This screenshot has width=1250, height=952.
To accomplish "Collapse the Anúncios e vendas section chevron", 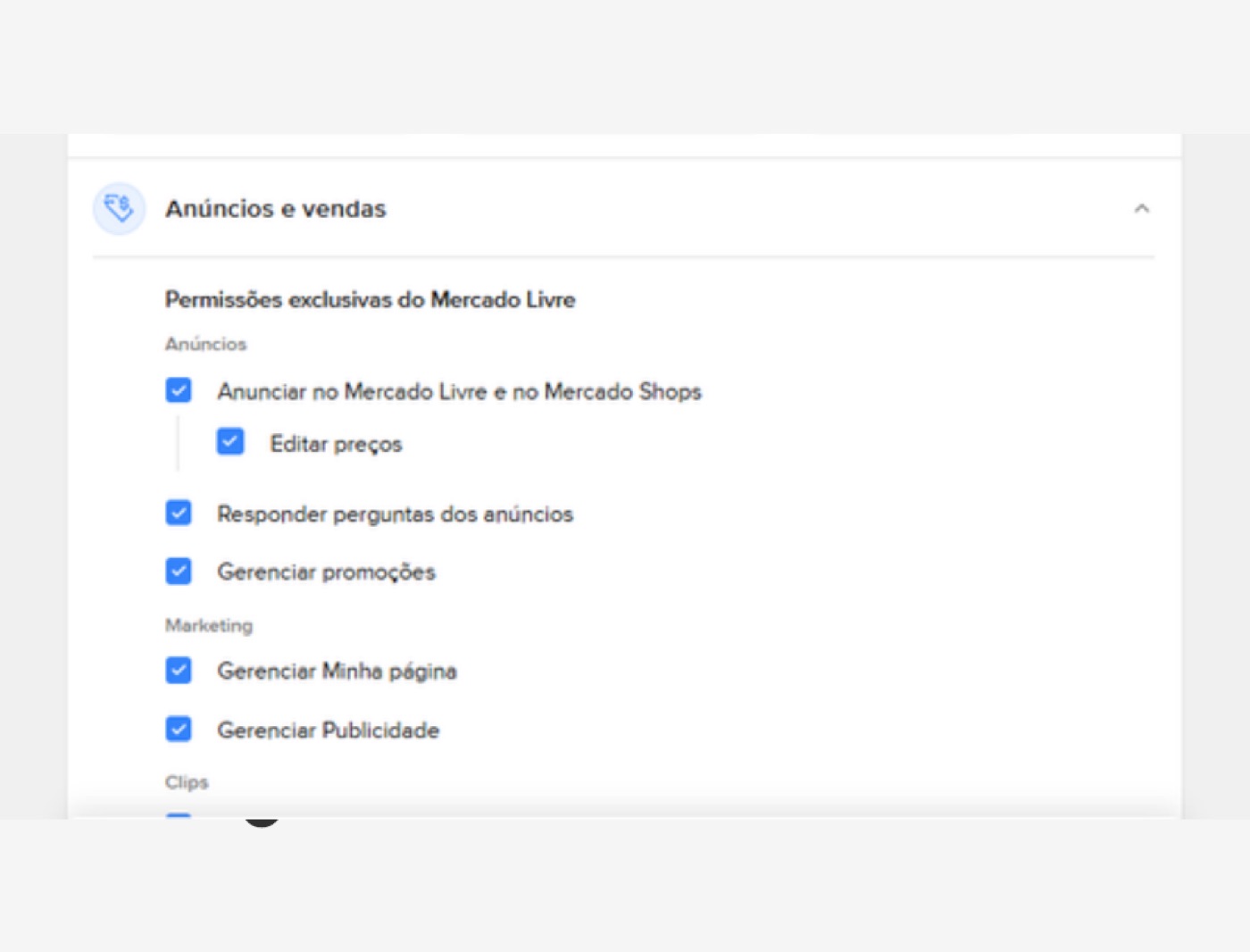I will pos(1141,209).
